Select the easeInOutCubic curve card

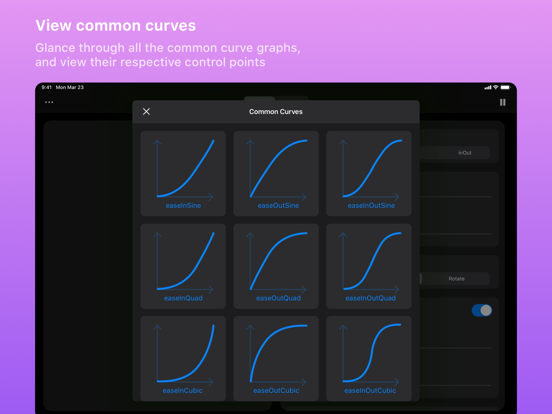[369, 358]
